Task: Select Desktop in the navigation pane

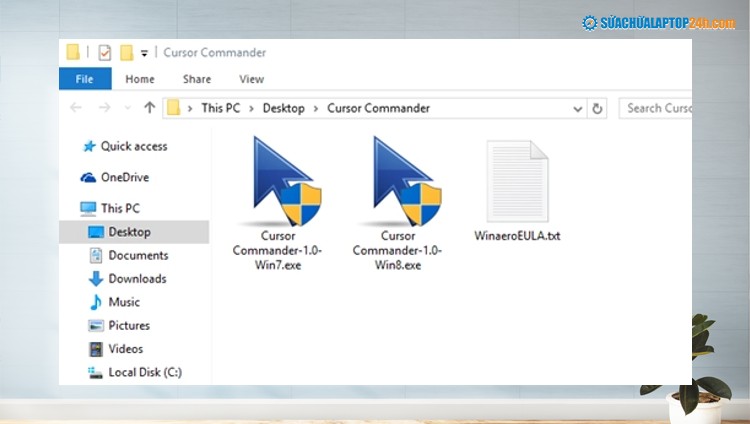Action: [x=134, y=232]
